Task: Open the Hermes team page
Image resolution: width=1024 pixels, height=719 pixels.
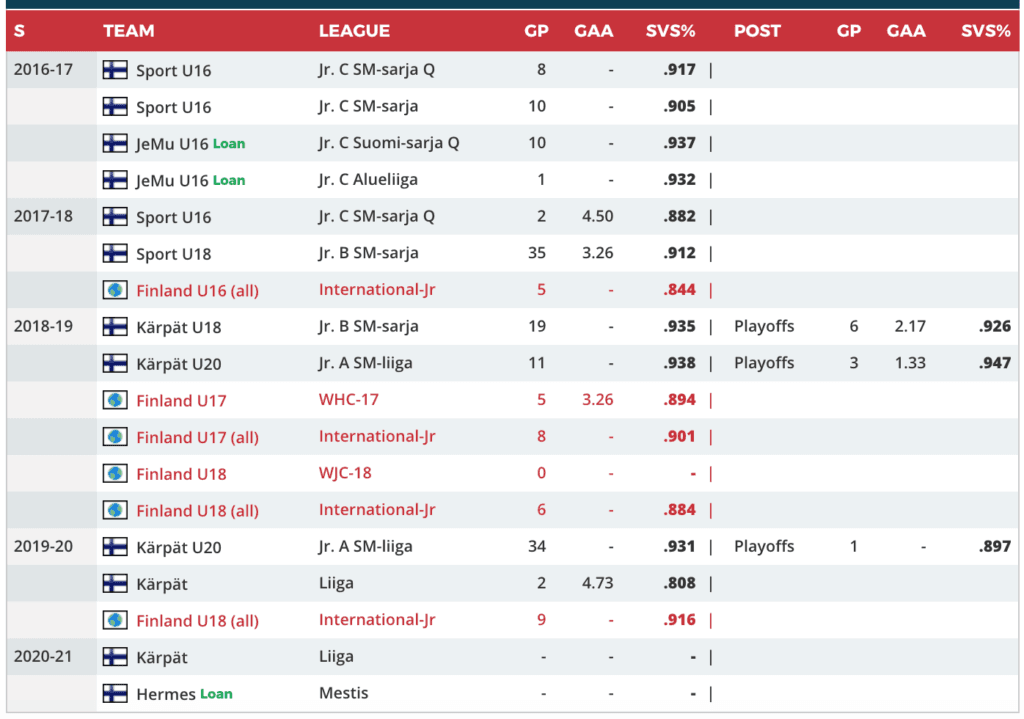Action: [165, 694]
